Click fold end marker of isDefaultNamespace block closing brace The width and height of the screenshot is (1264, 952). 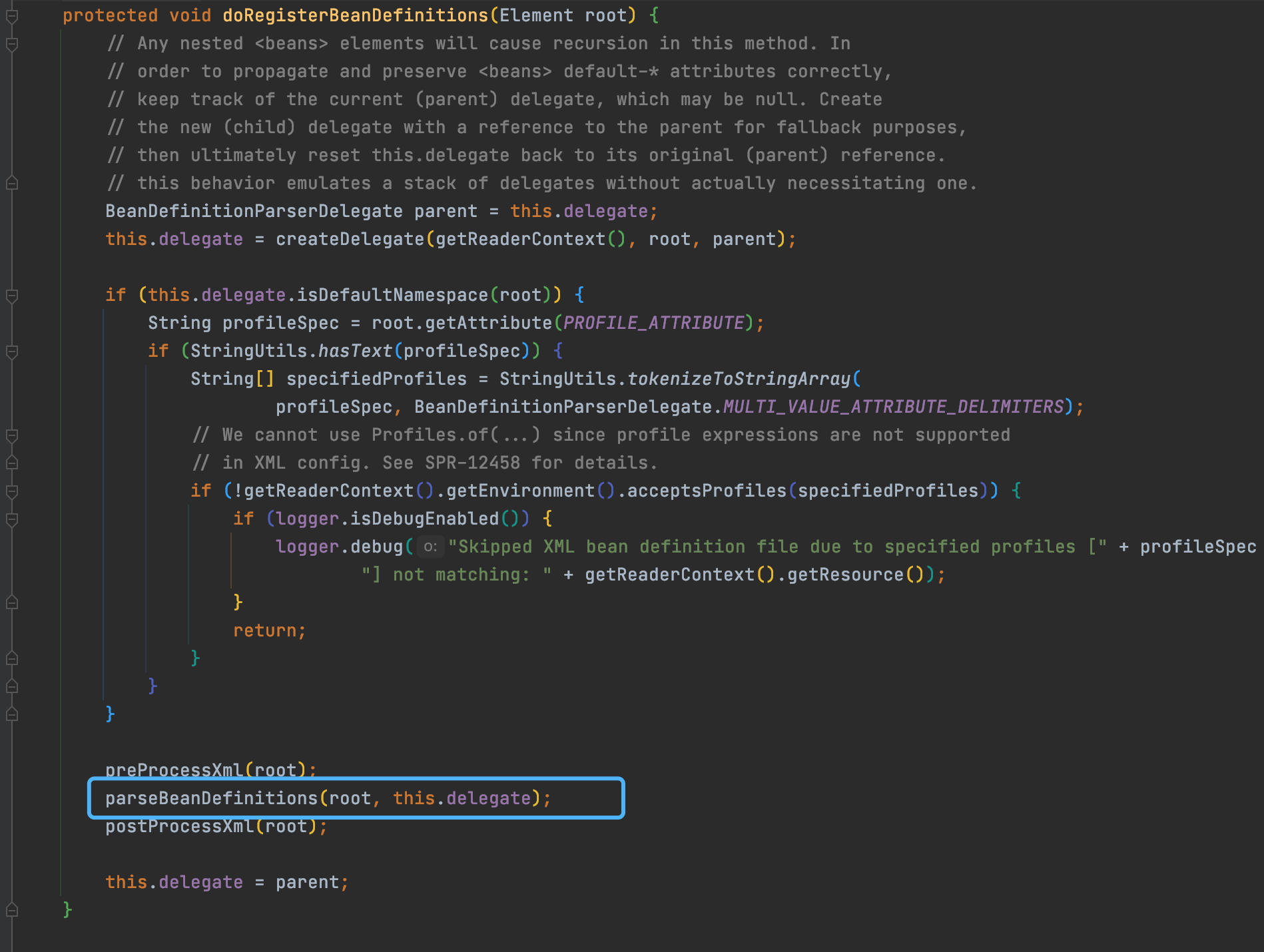click(11, 714)
